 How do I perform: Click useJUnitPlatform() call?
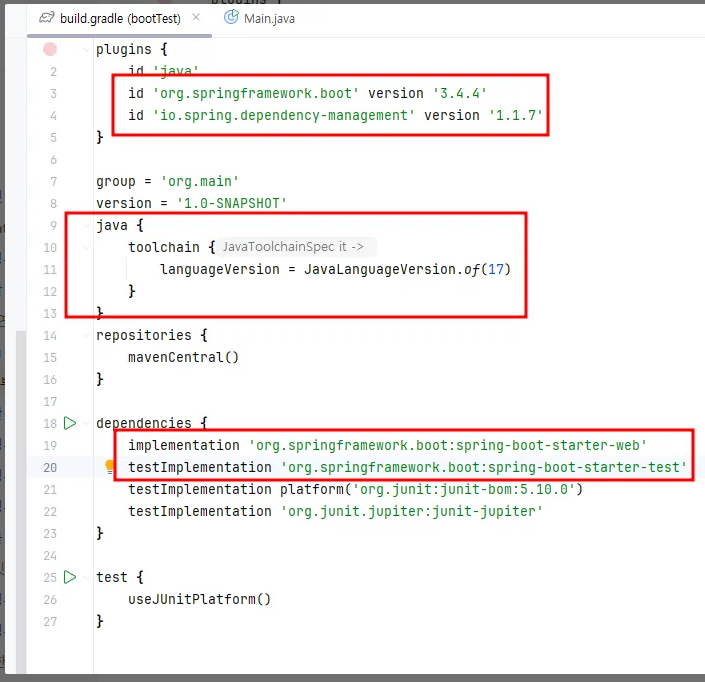(x=200, y=599)
